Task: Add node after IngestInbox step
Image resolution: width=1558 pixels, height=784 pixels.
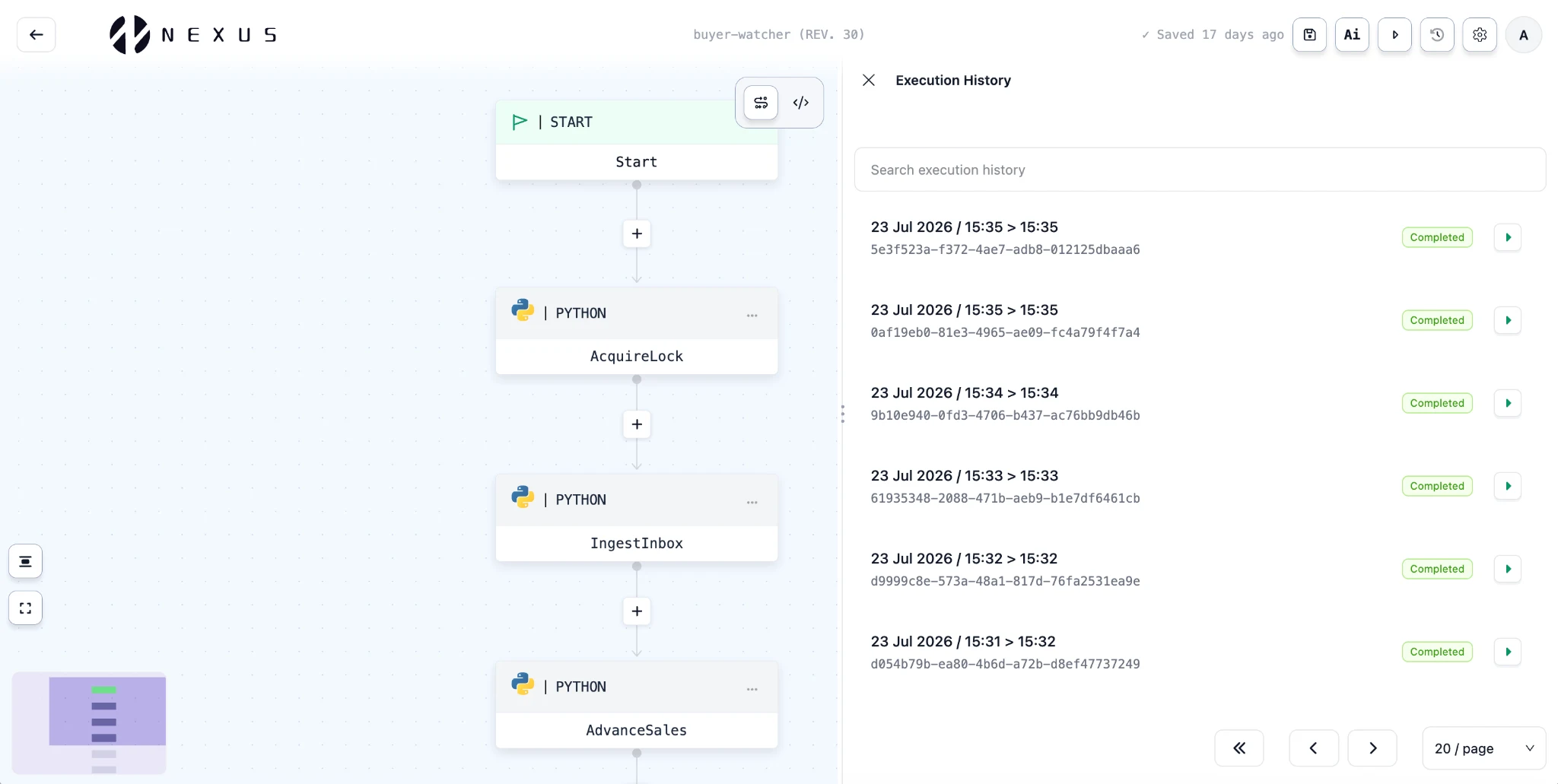Action: 637,611
